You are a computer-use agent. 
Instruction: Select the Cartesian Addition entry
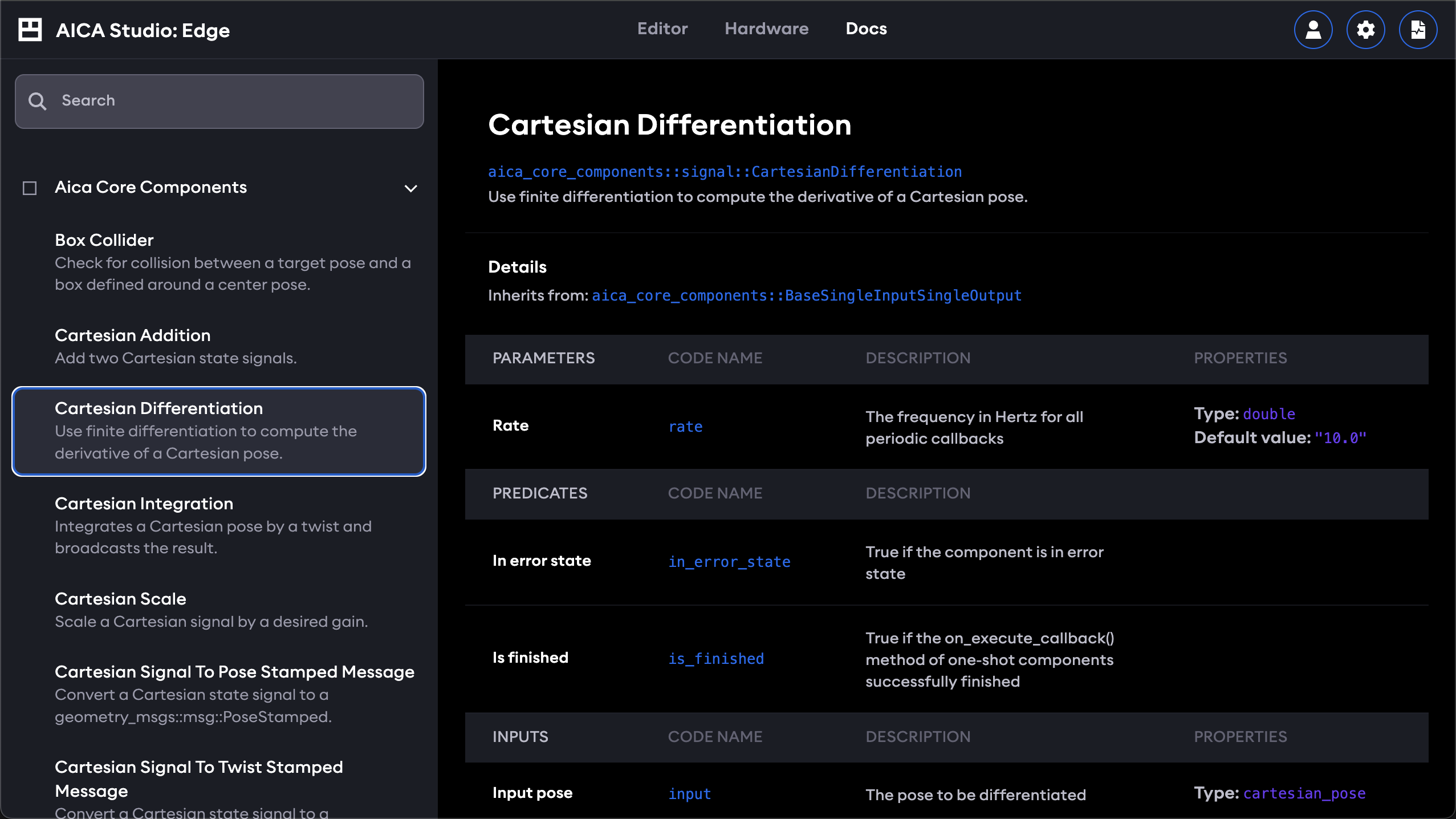coord(219,346)
